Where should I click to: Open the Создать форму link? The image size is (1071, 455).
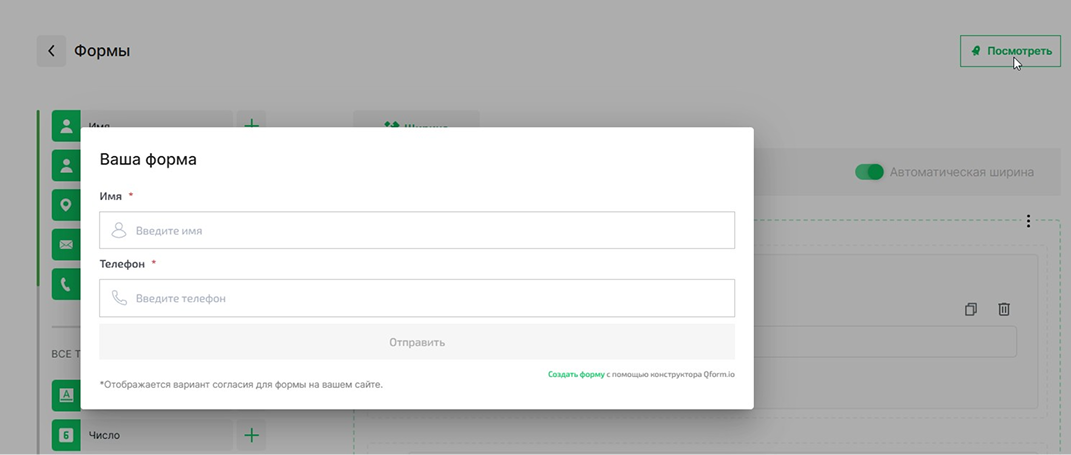[575, 374]
